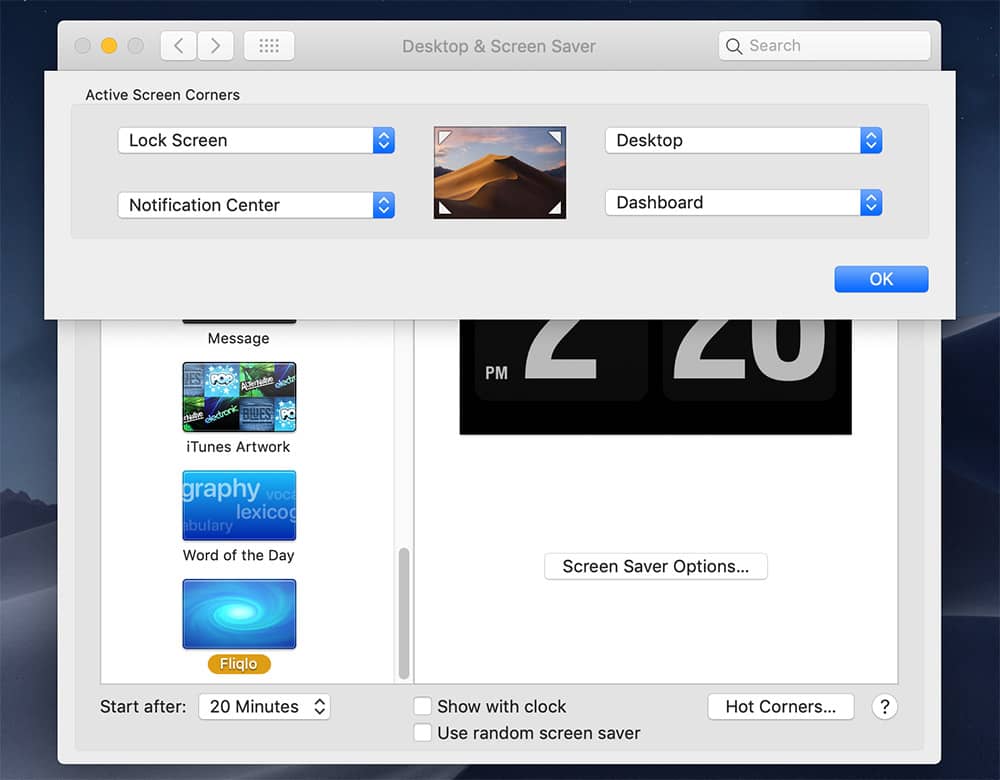Confirm hot corners with OK
The height and width of the screenshot is (780, 1000).
(880, 279)
